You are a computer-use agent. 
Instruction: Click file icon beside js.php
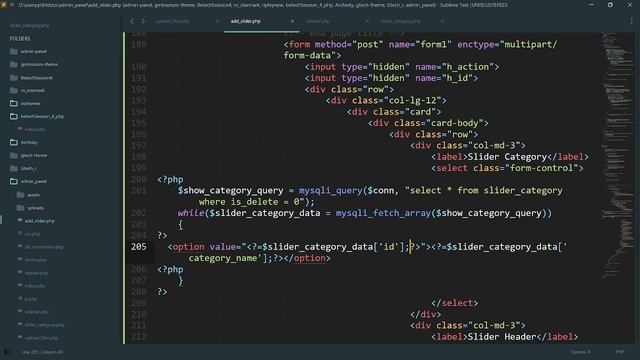click(x=20, y=299)
